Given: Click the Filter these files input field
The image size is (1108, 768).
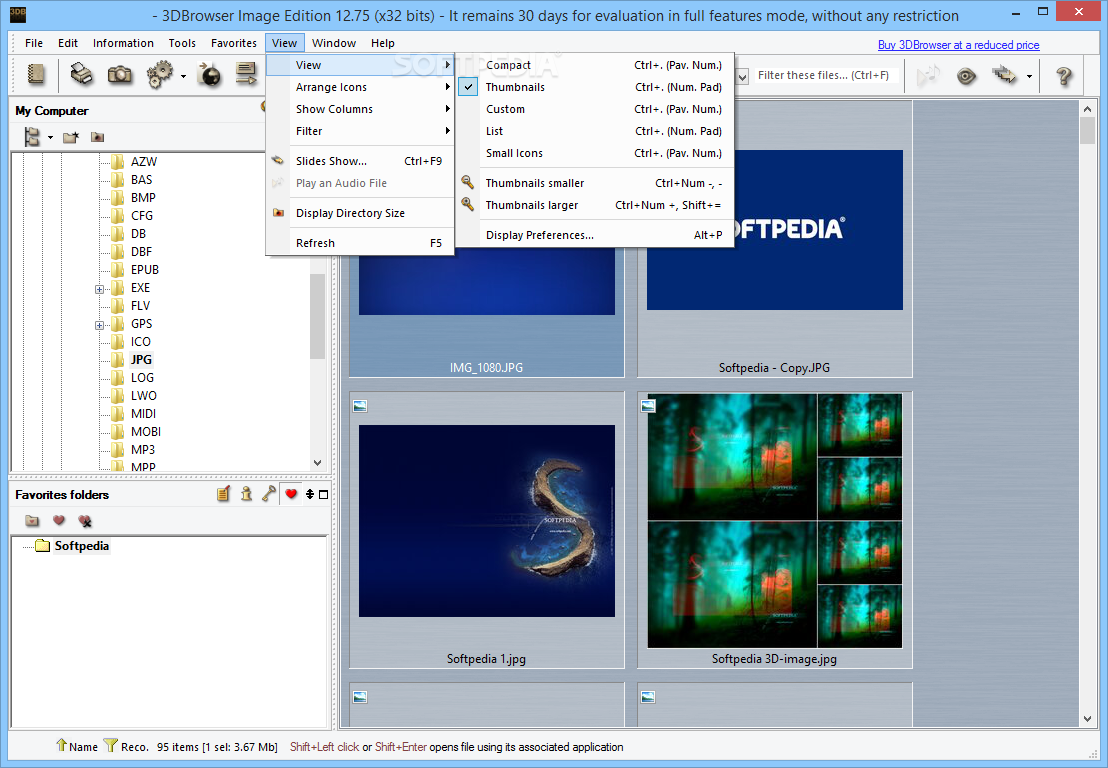Looking at the screenshot, I should click(824, 76).
